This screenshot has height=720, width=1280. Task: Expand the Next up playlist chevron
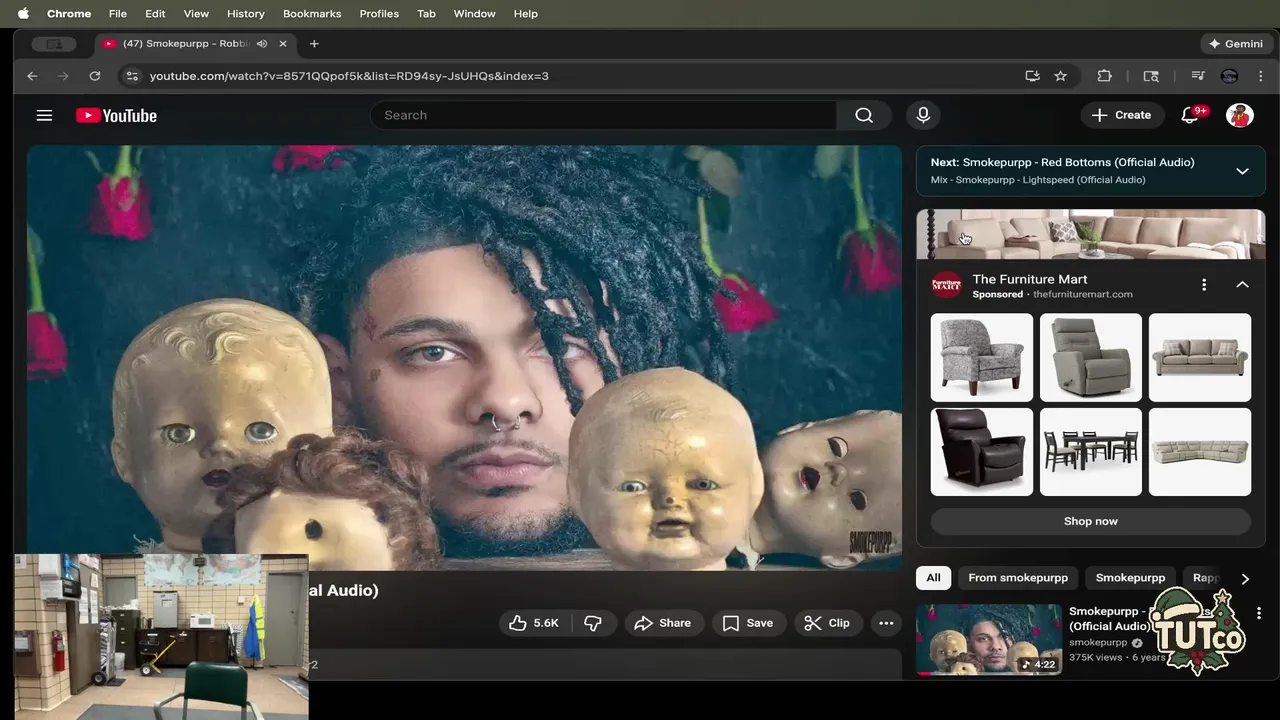(x=1242, y=171)
